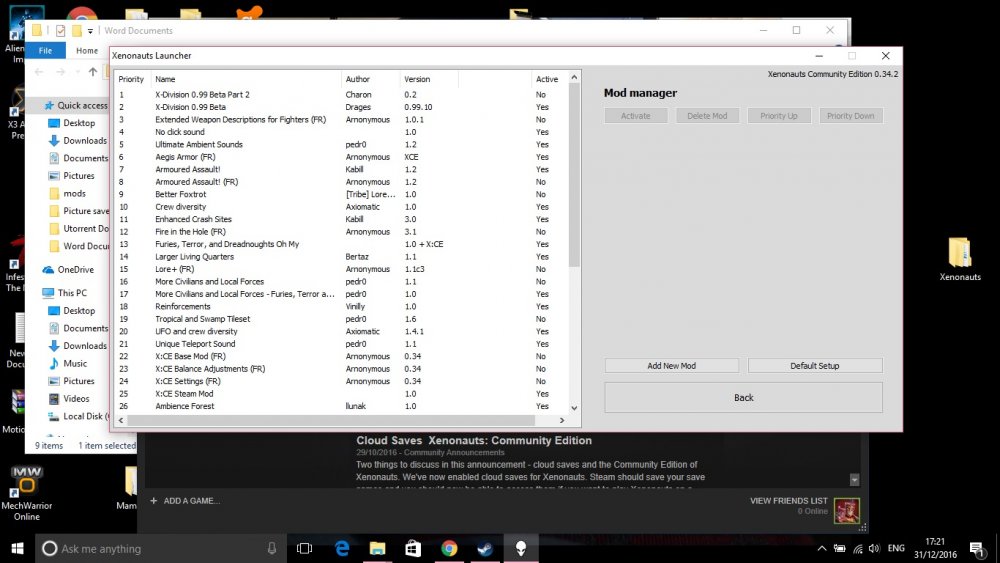Select Unique Teleport Sound mod

pyautogui.click(x=341, y=344)
